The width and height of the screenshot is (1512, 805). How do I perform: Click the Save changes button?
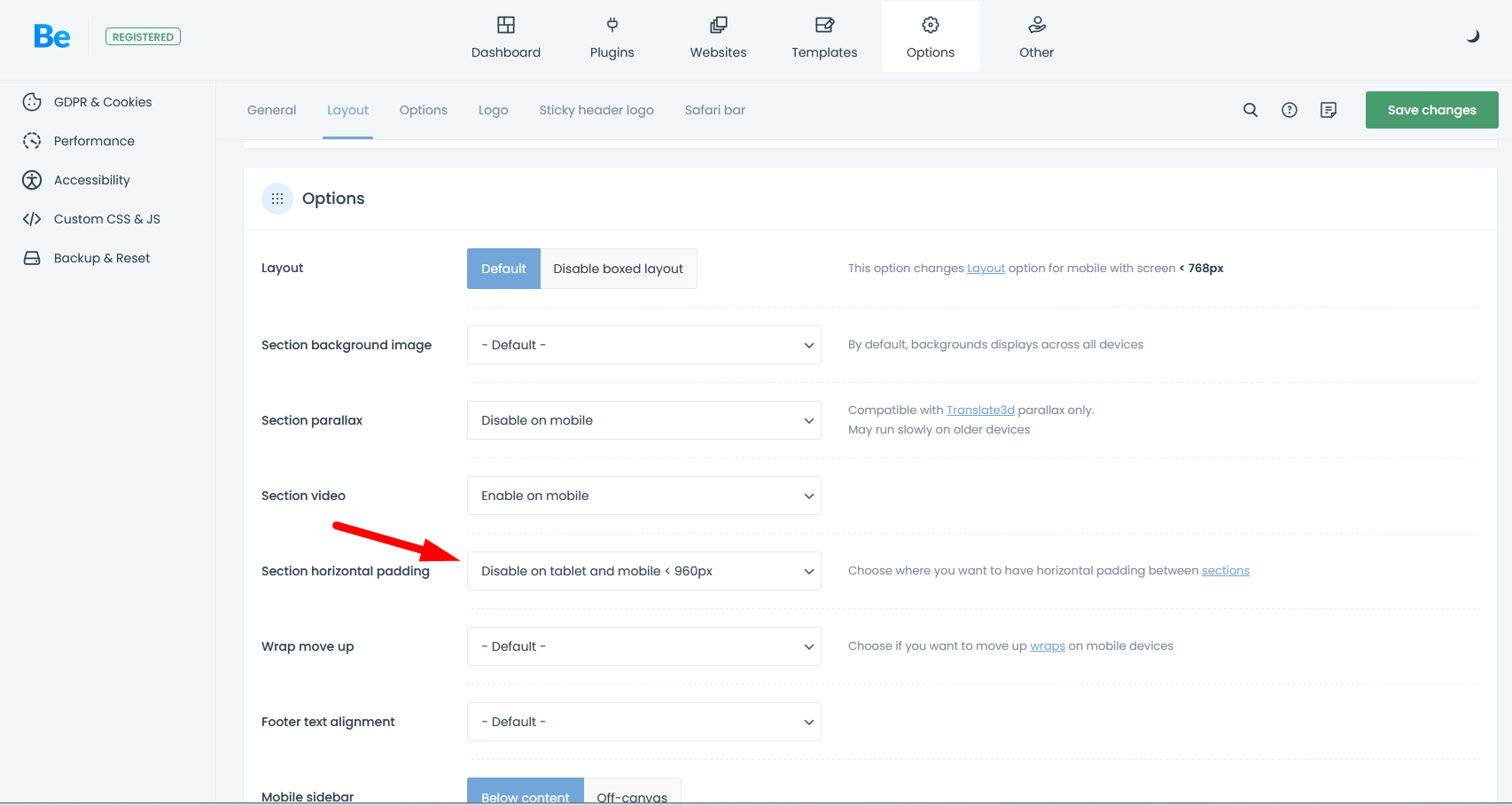(x=1432, y=110)
